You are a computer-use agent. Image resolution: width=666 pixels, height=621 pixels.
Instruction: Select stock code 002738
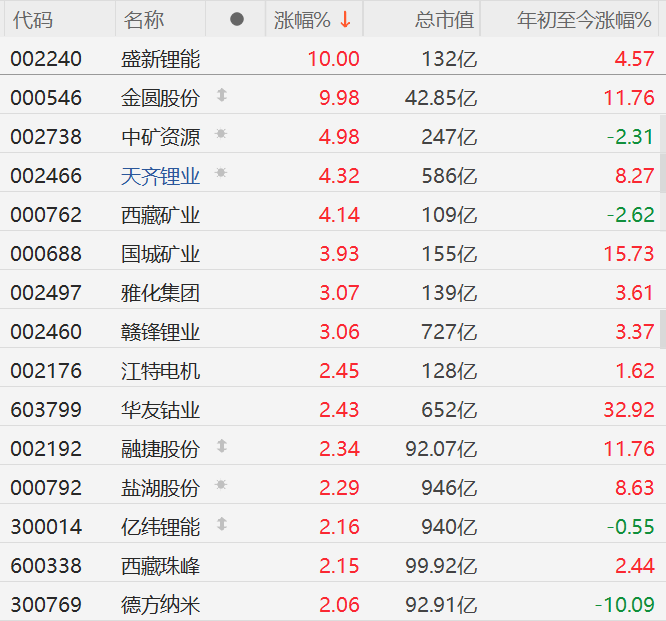click(x=46, y=137)
